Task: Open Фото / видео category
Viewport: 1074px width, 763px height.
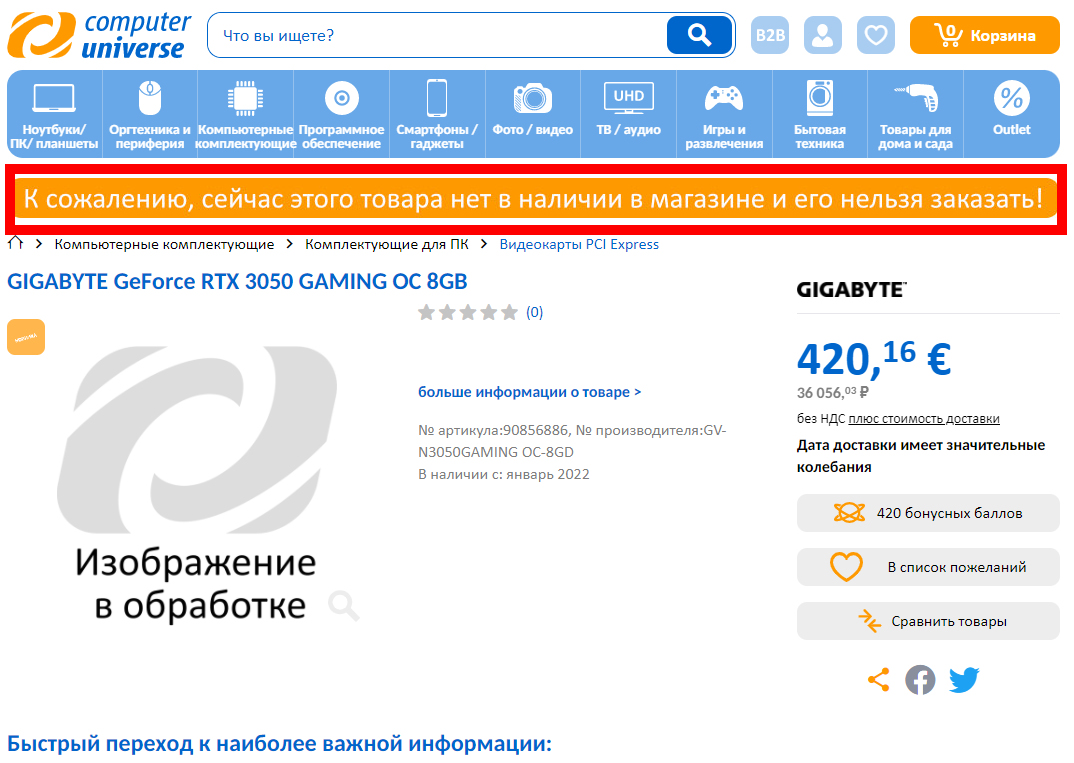Action: click(532, 114)
